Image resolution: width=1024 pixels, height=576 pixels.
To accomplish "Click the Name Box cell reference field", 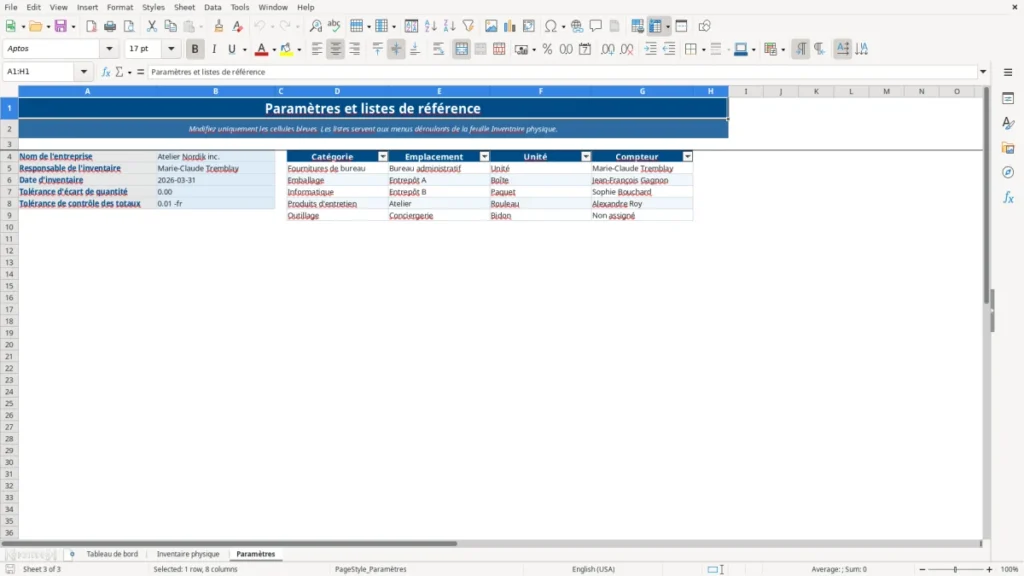I will (x=40, y=72).
